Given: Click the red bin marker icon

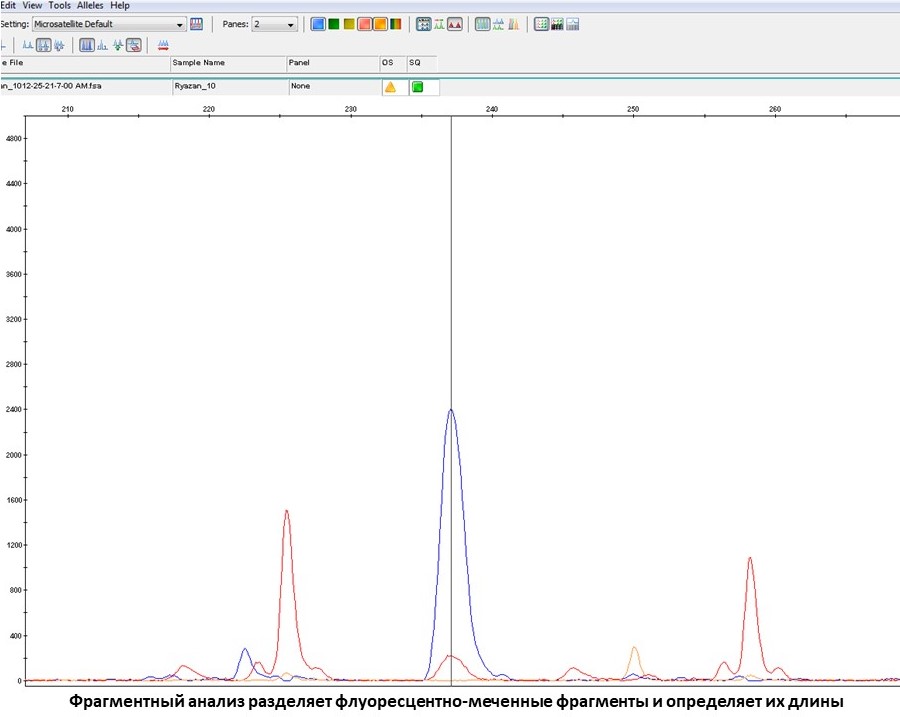Looking at the screenshot, I should click(163, 45).
